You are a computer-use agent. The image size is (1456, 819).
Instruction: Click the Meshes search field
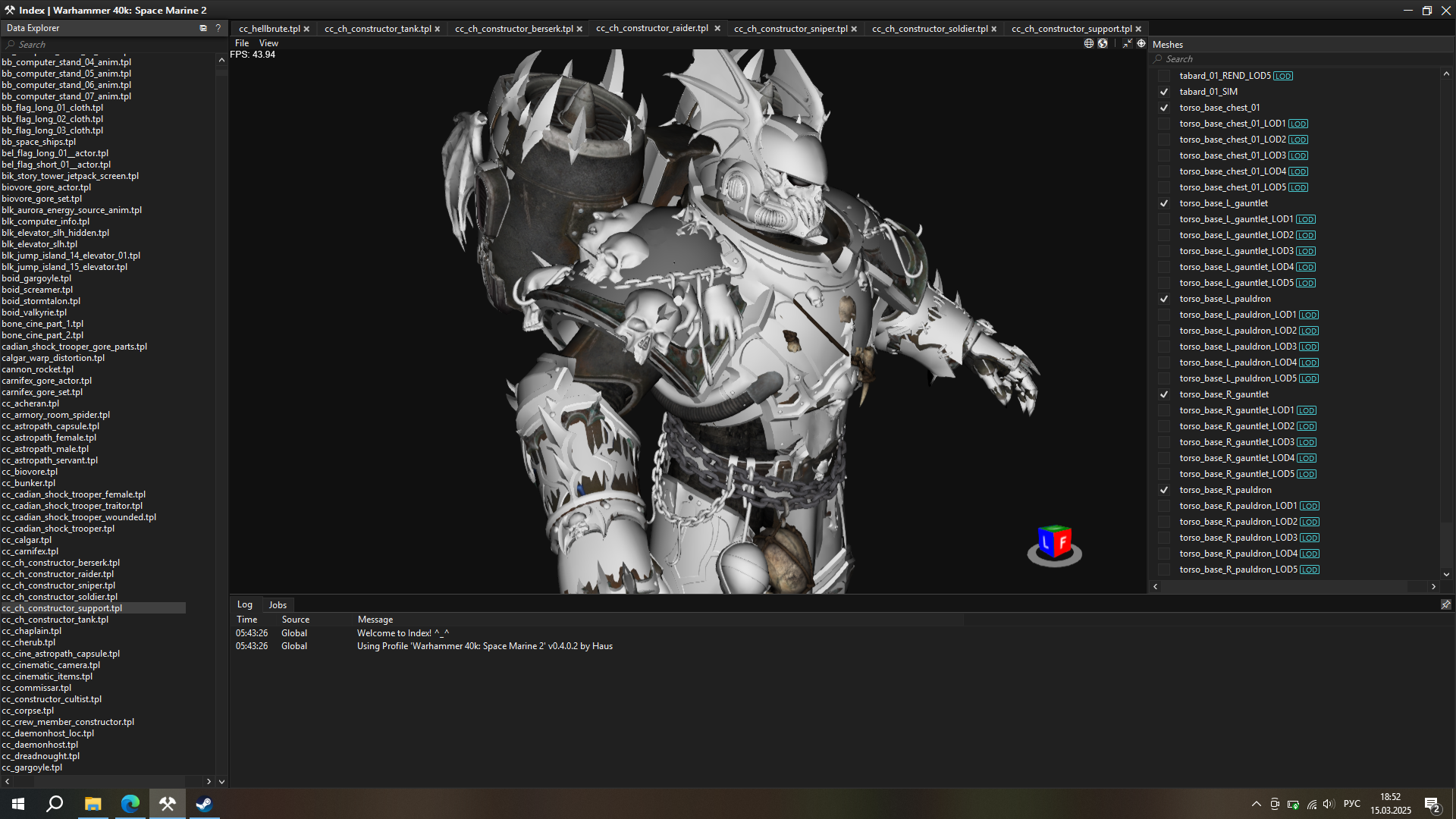pyautogui.click(x=1301, y=59)
